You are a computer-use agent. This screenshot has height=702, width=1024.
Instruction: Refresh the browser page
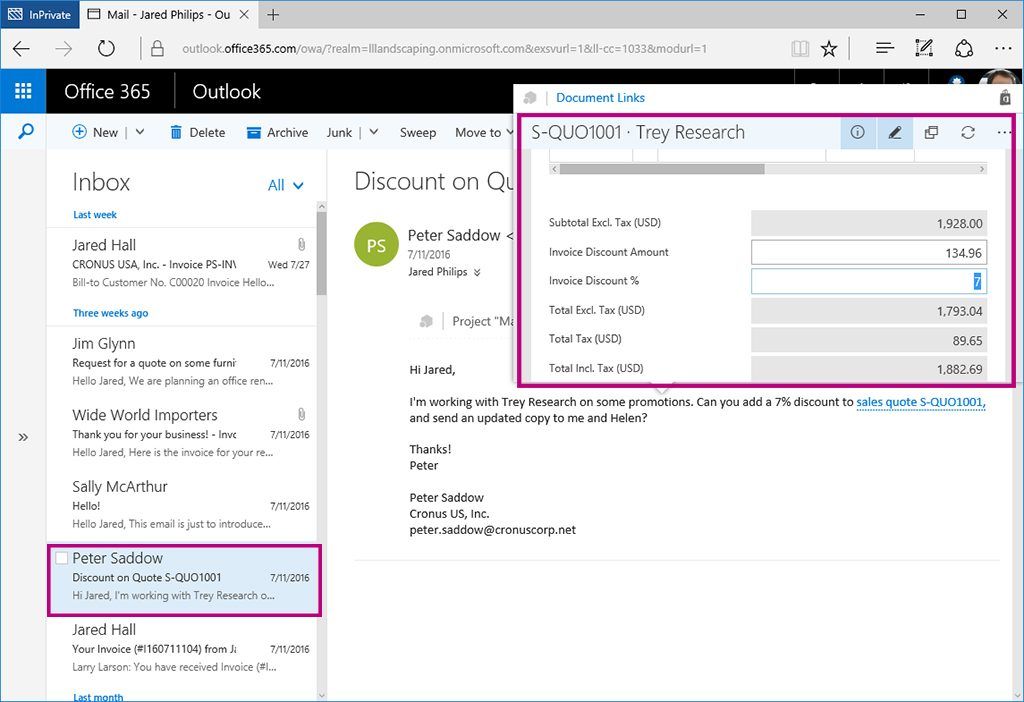(x=106, y=48)
